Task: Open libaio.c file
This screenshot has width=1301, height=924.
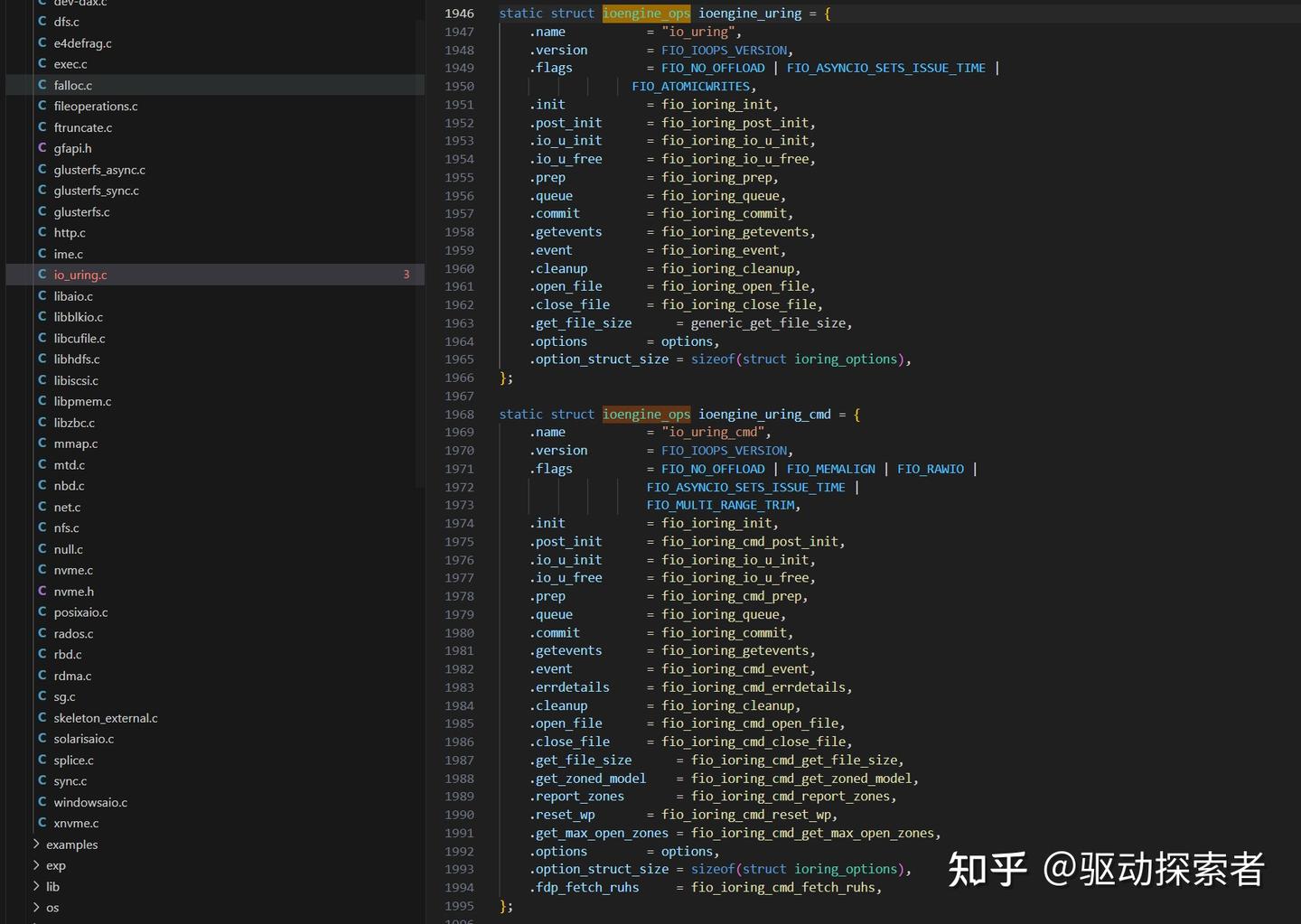Action: (x=73, y=296)
